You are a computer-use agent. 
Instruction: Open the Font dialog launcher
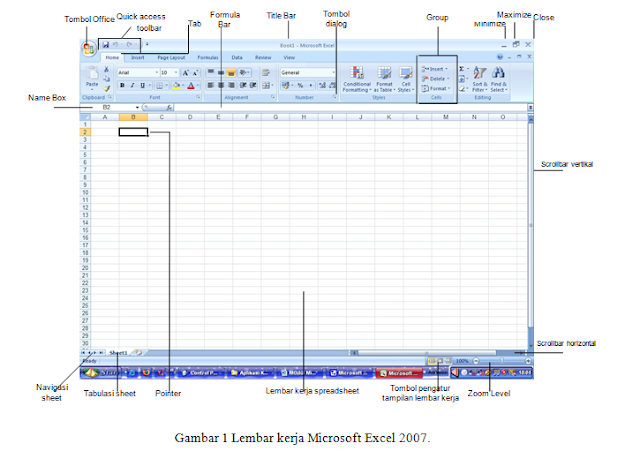[x=198, y=97]
